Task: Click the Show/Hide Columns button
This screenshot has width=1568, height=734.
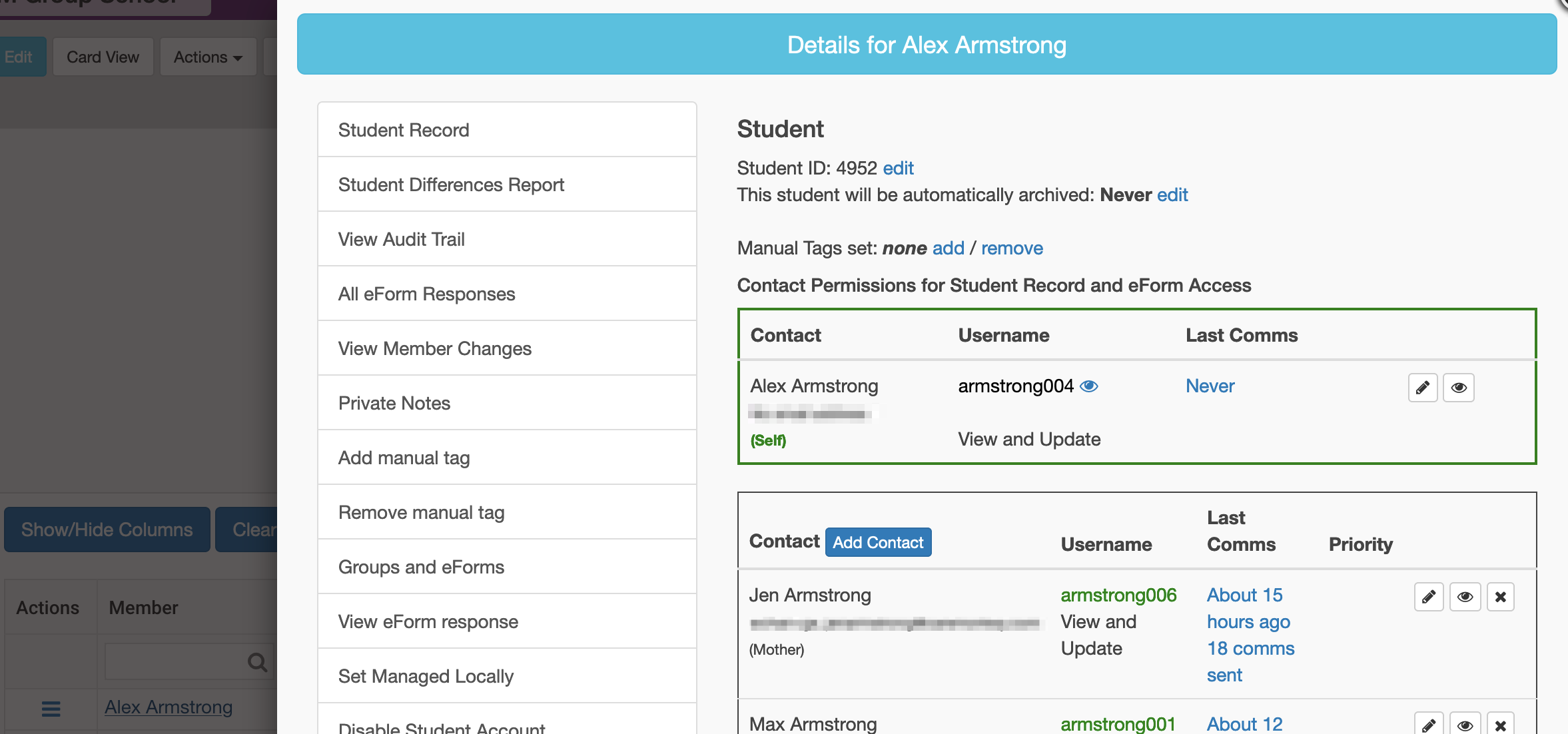Action: [x=107, y=530]
